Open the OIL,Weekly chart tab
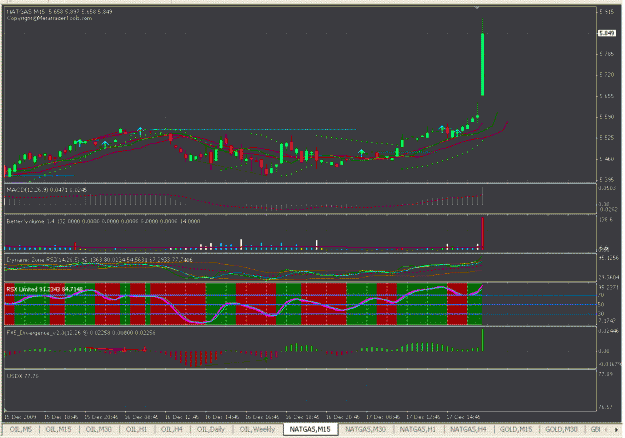Screen dimensions: 625x438 (257, 430)
